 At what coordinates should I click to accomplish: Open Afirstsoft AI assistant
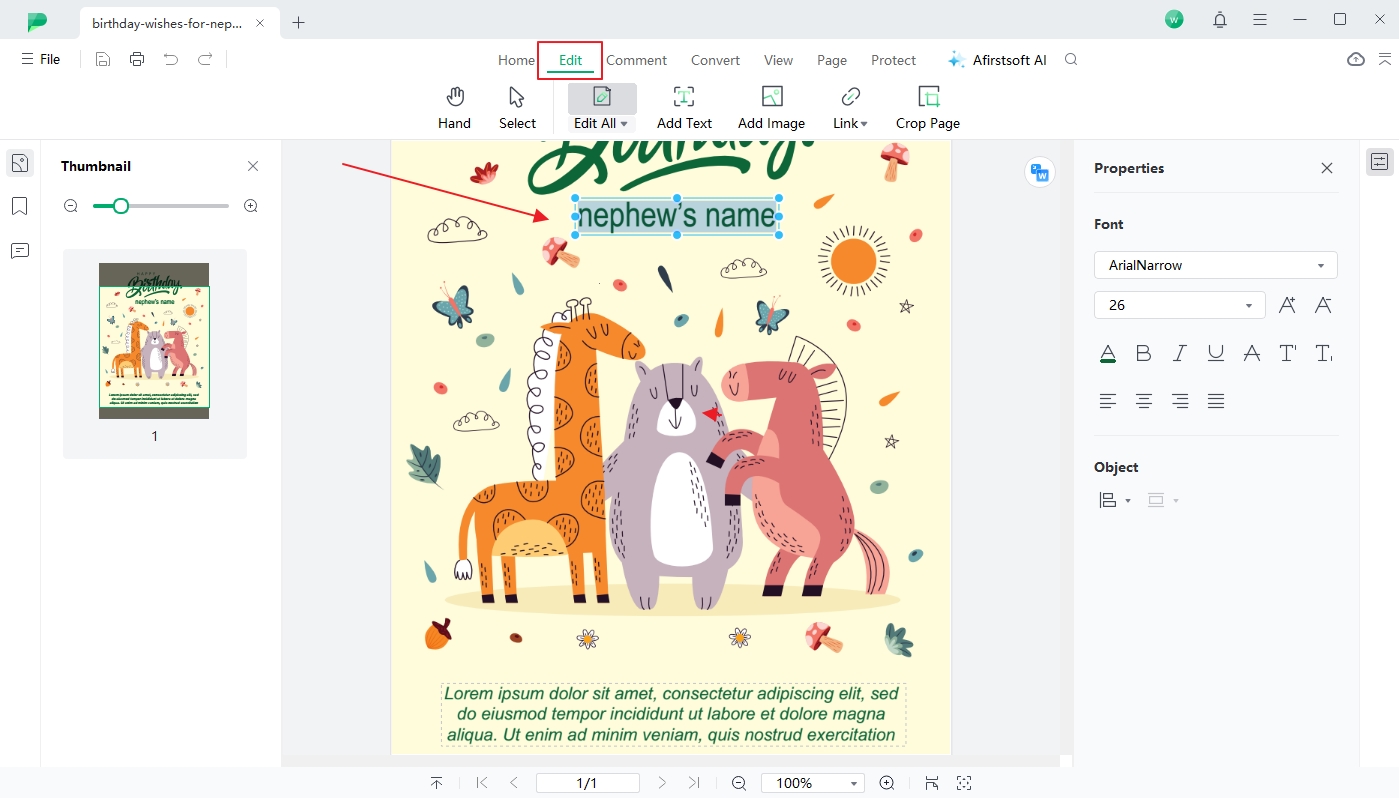coord(997,60)
